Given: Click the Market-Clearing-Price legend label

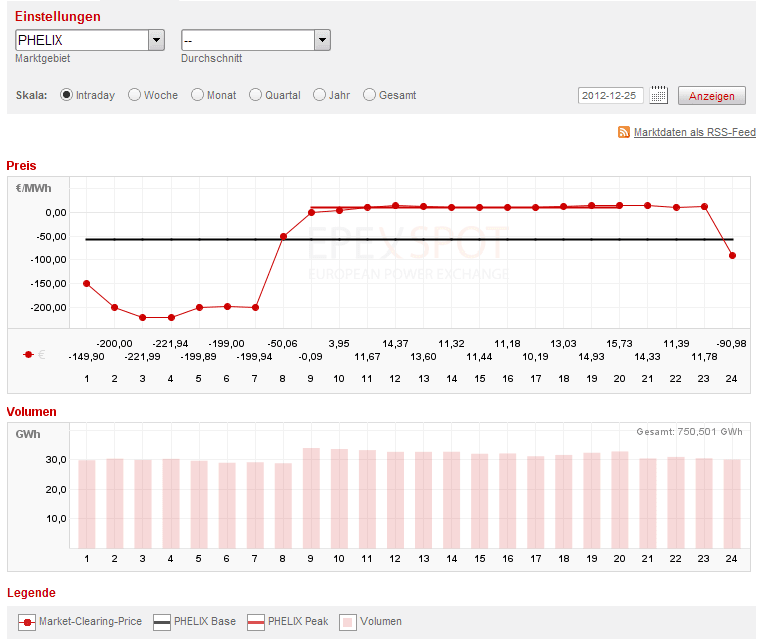Looking at the screenshot, I should click(90, 621).
